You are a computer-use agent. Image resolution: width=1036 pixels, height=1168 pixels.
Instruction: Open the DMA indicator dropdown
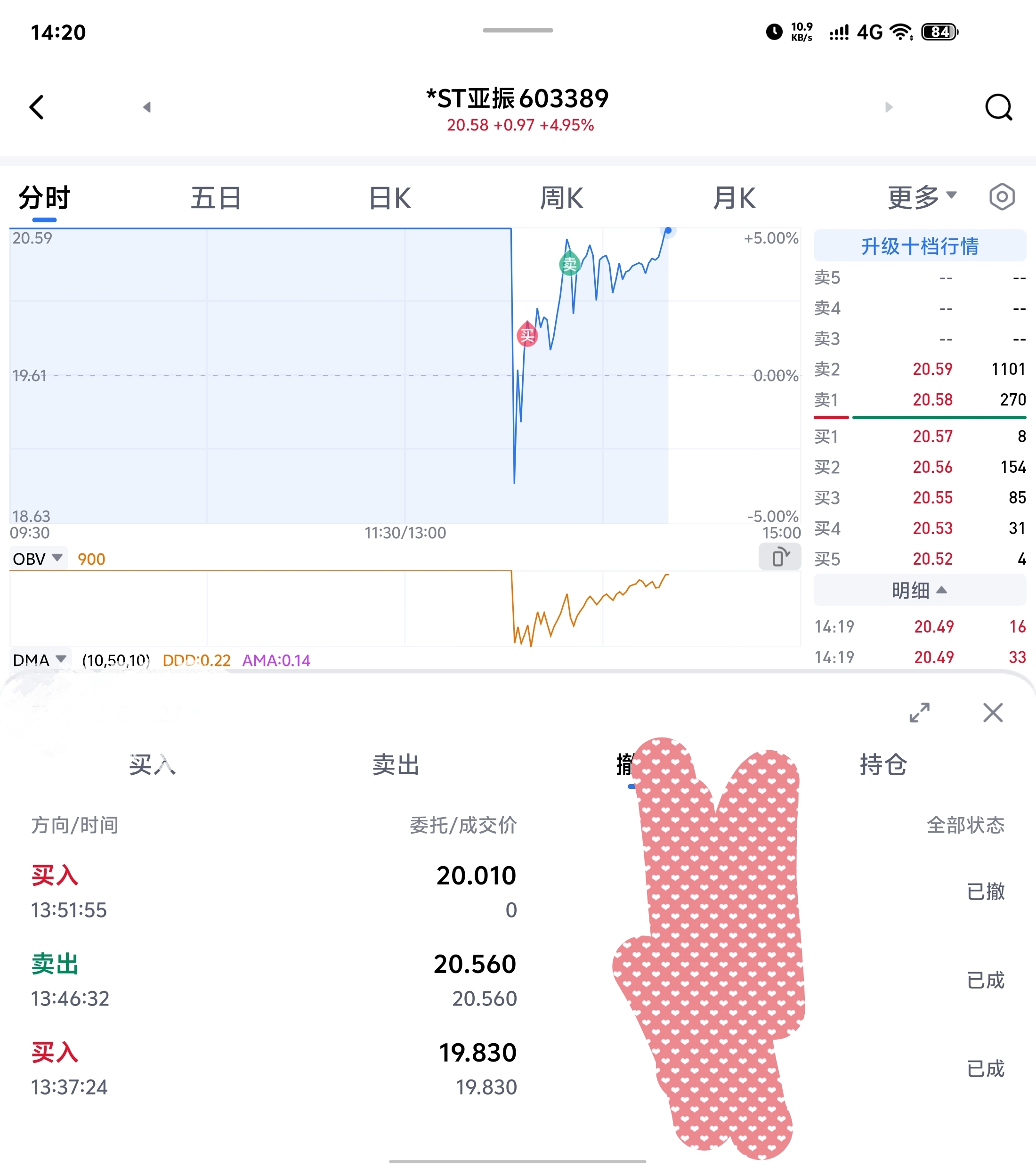tap(40, 660)
